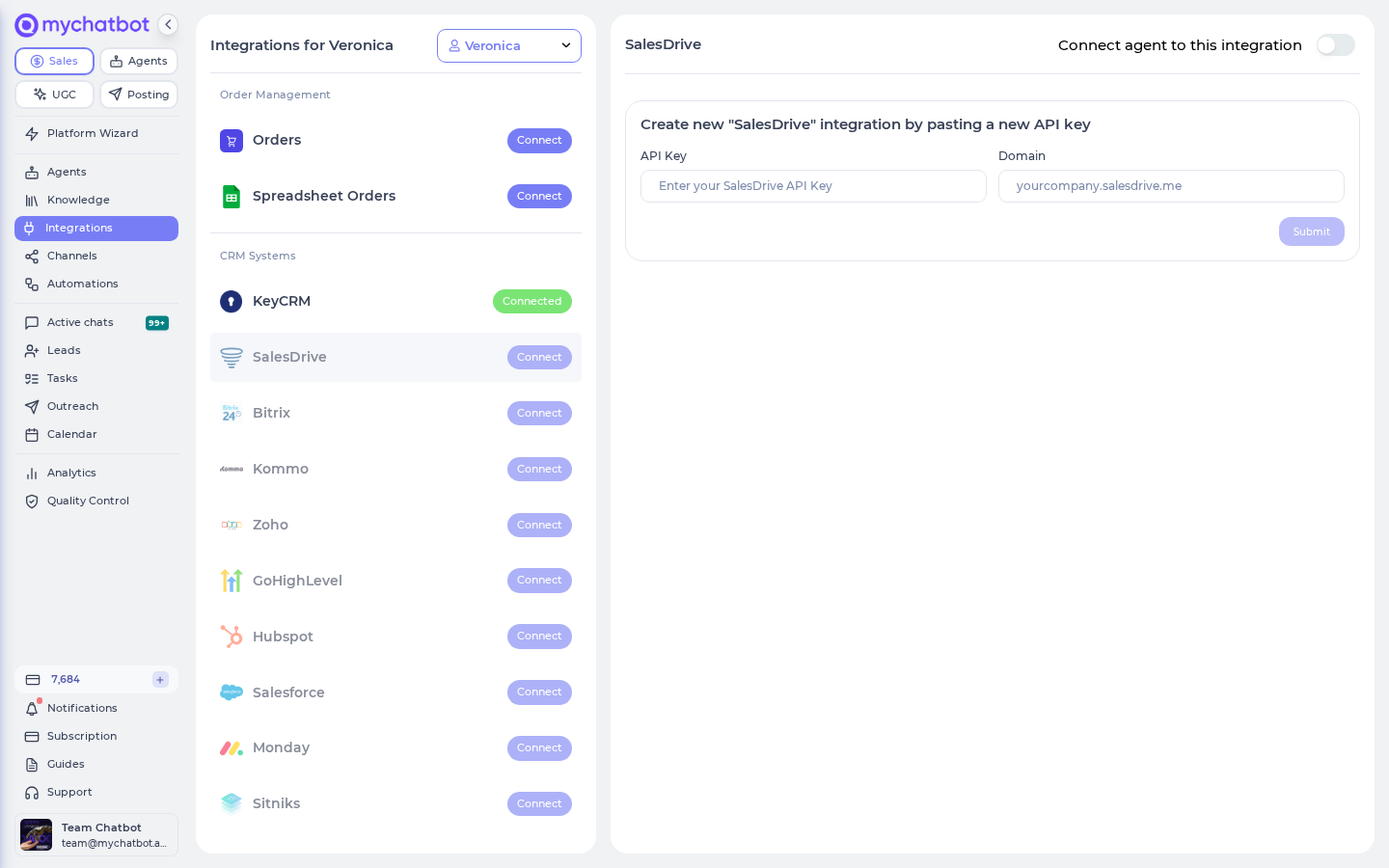Click the SalesDrive API Key input field
The width and height of the screenshot is (1389, 868).
pos(813,186)
